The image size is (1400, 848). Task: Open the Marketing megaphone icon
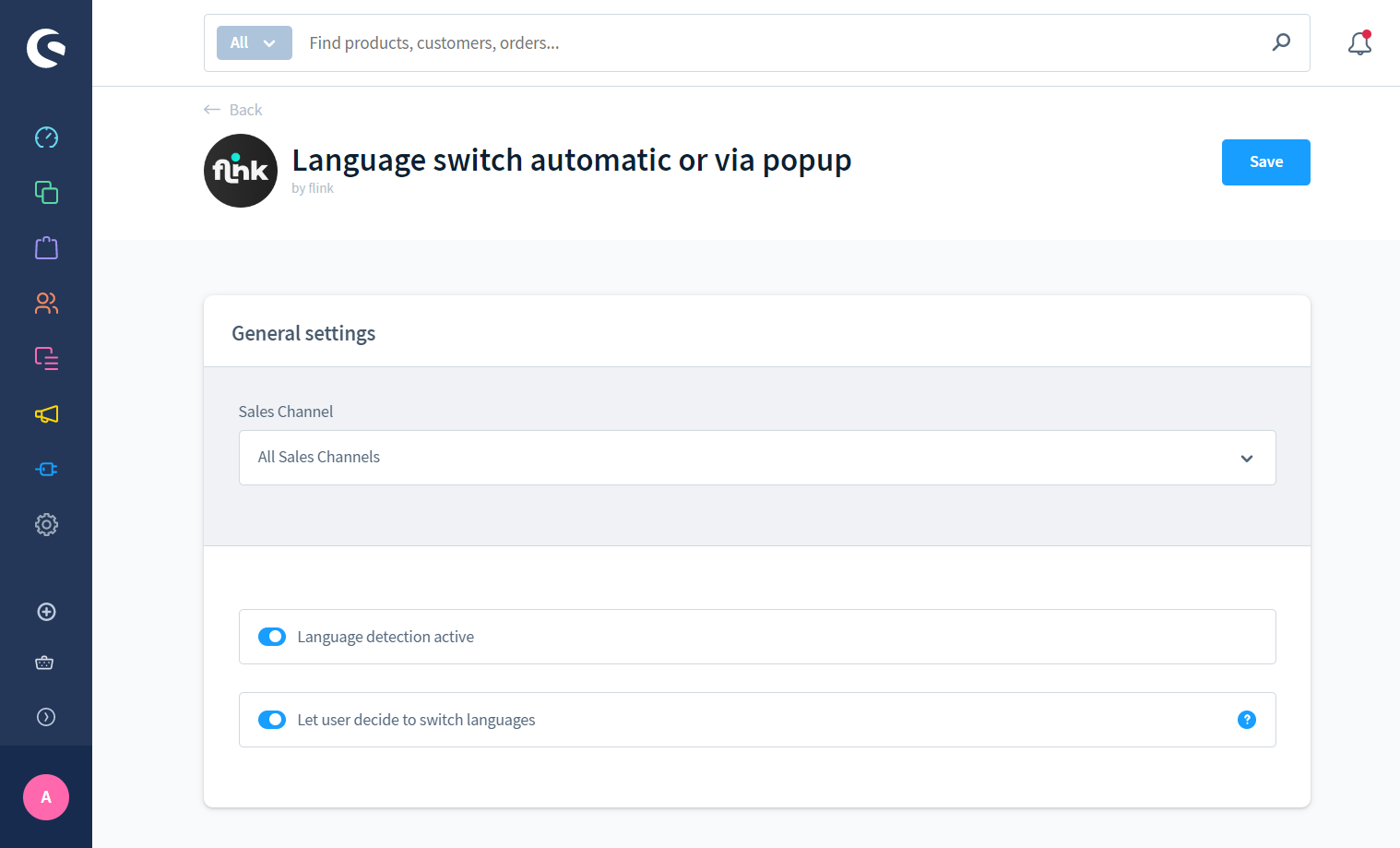46,413
